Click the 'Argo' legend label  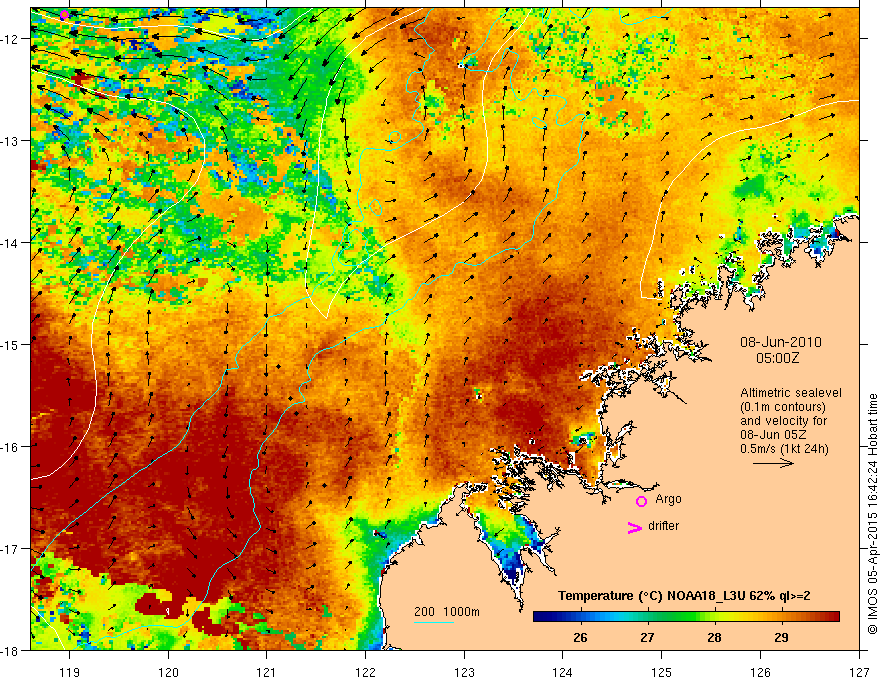(x=668, y=499)
